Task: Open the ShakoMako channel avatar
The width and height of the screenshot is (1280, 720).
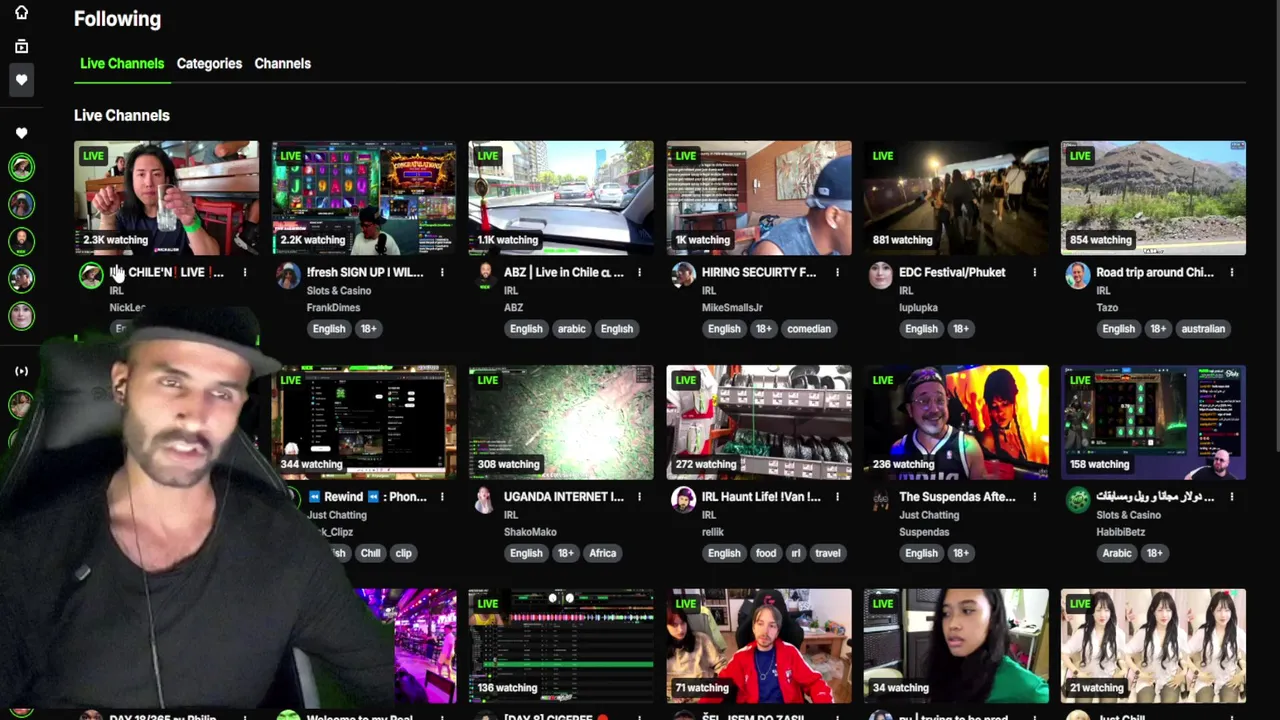Action: (x=485, y=500)
